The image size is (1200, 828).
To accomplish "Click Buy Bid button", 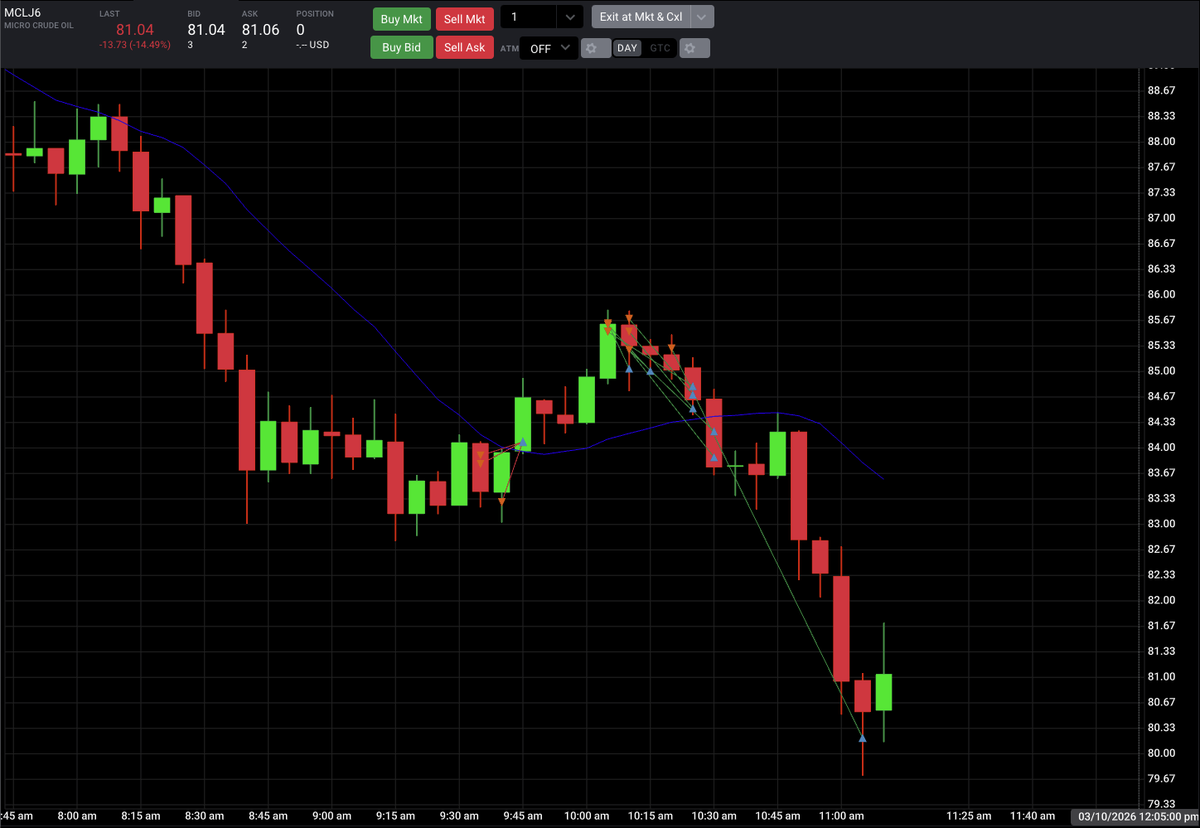I will point(401,47).
